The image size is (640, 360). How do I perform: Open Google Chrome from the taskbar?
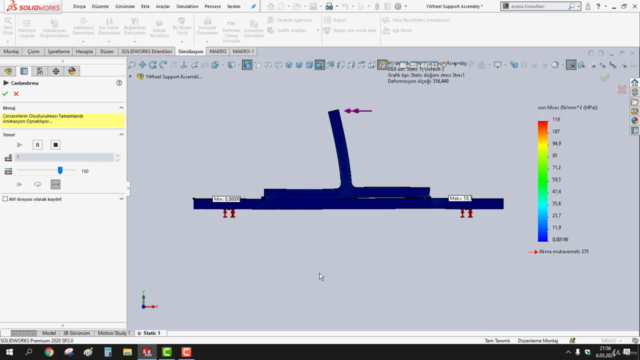click(49, 352)
